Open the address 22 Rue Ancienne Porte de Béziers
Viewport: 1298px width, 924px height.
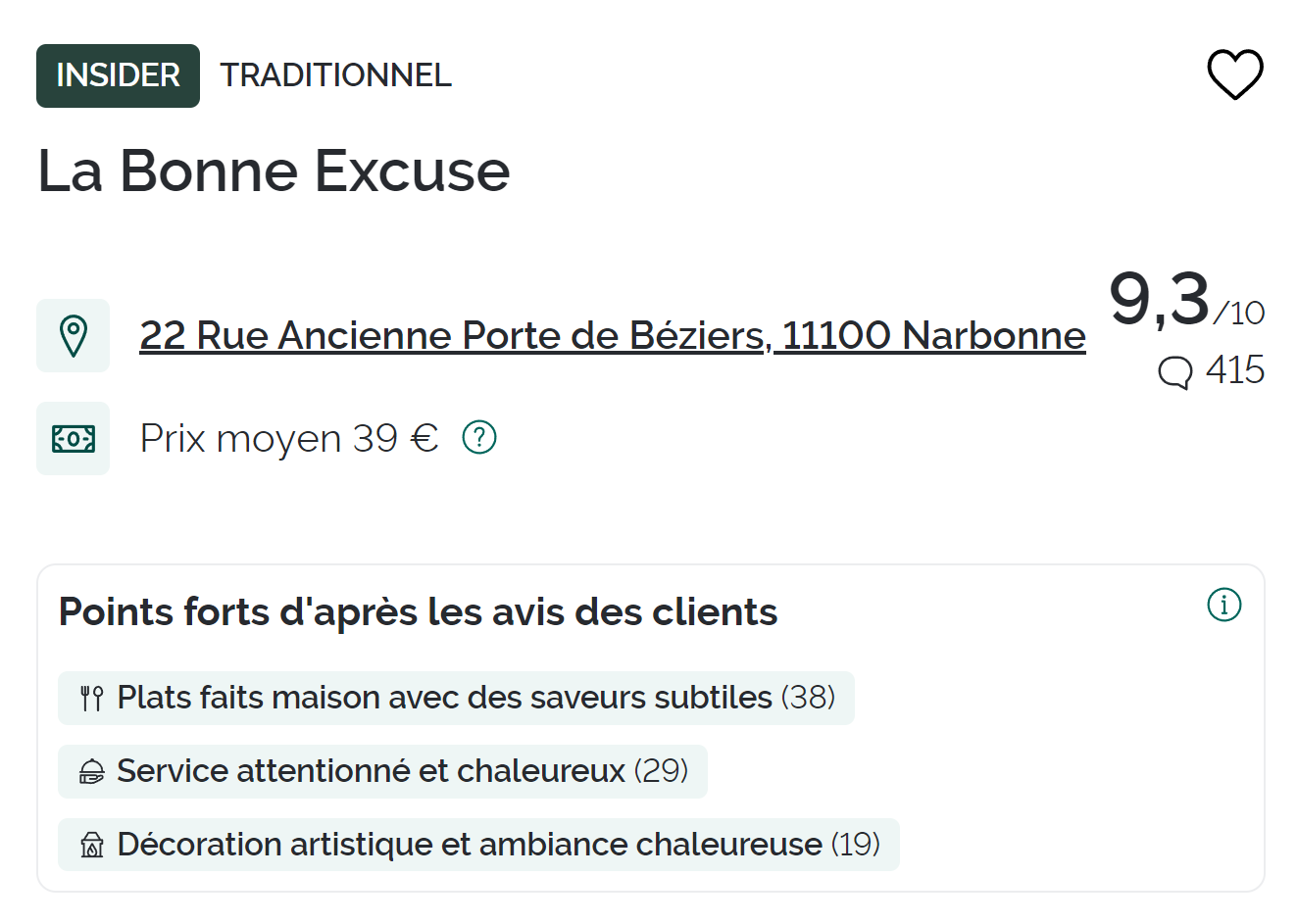coord(612,336)
